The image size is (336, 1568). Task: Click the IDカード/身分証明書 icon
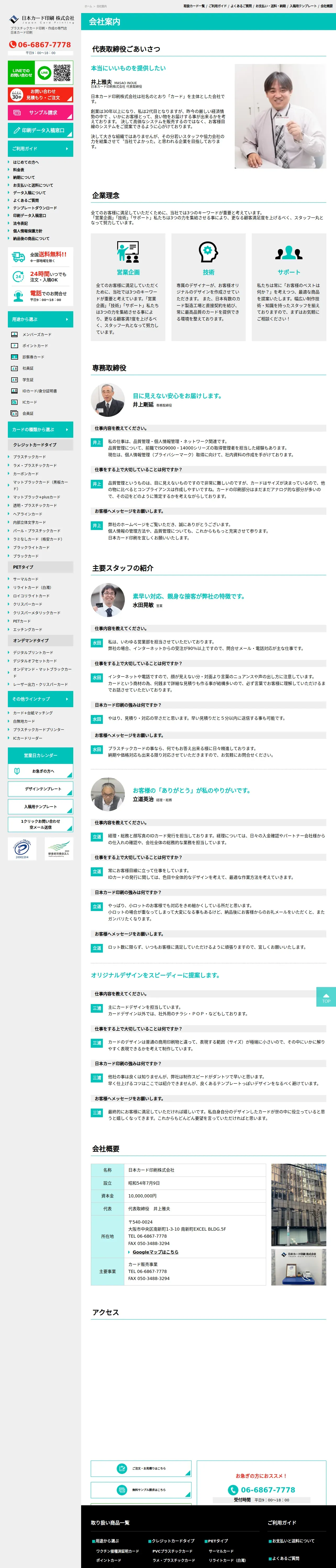15,391
